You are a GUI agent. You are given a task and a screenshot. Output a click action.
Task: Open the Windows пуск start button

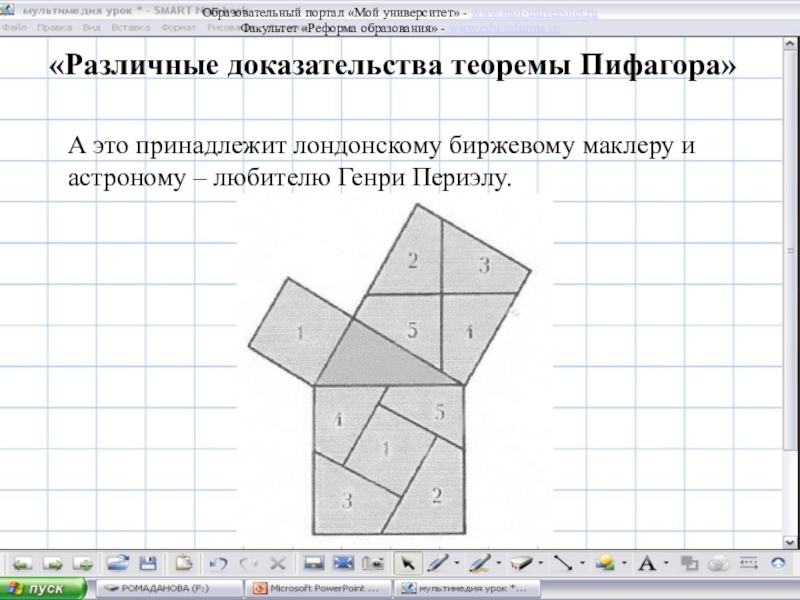(43, 589)
